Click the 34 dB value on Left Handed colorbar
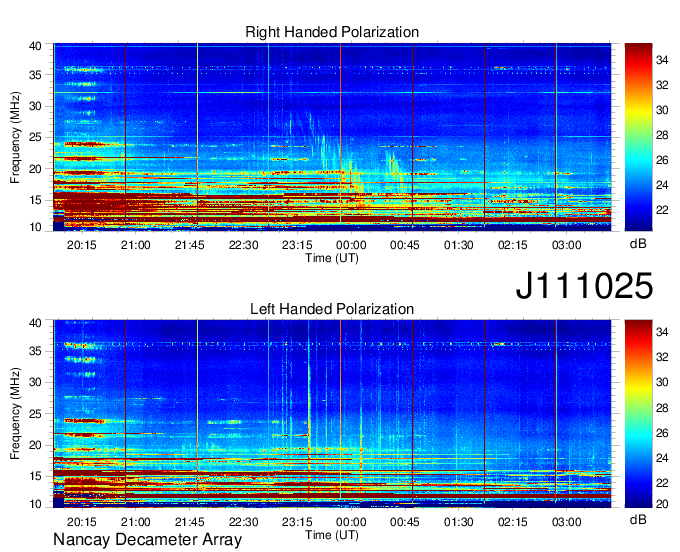 (662, 332)
